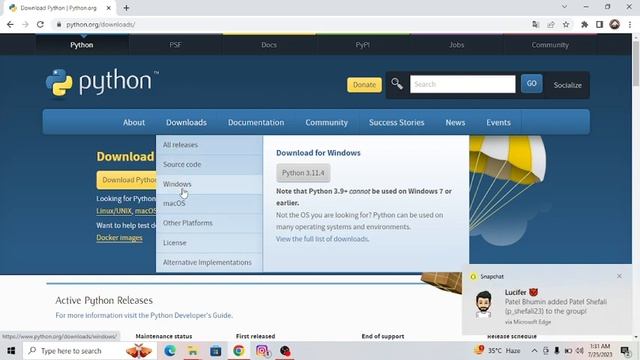Viewport: 640px width, 360px height.
Task: Choose Alternative Implementations from dropdown
Action: 209,262
